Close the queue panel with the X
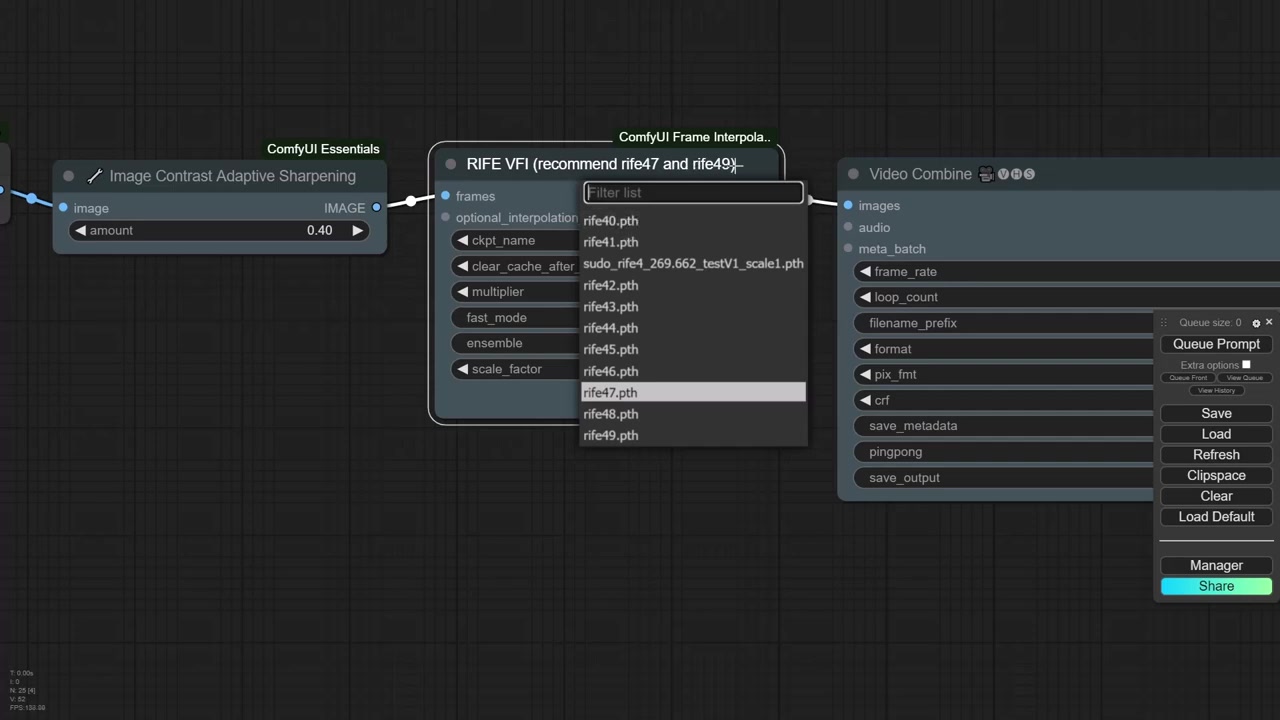Viewport: 1280px width, 720px height. [x=1269, y=322]
